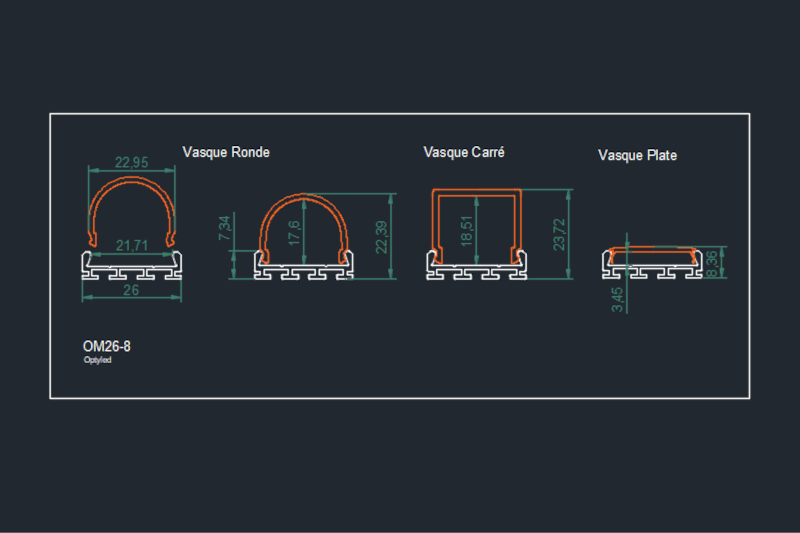Select the 21,71 inner width dimension
The height and width of the screenshot is (533, 800).
pyautogui.click(x=131, y=245)
